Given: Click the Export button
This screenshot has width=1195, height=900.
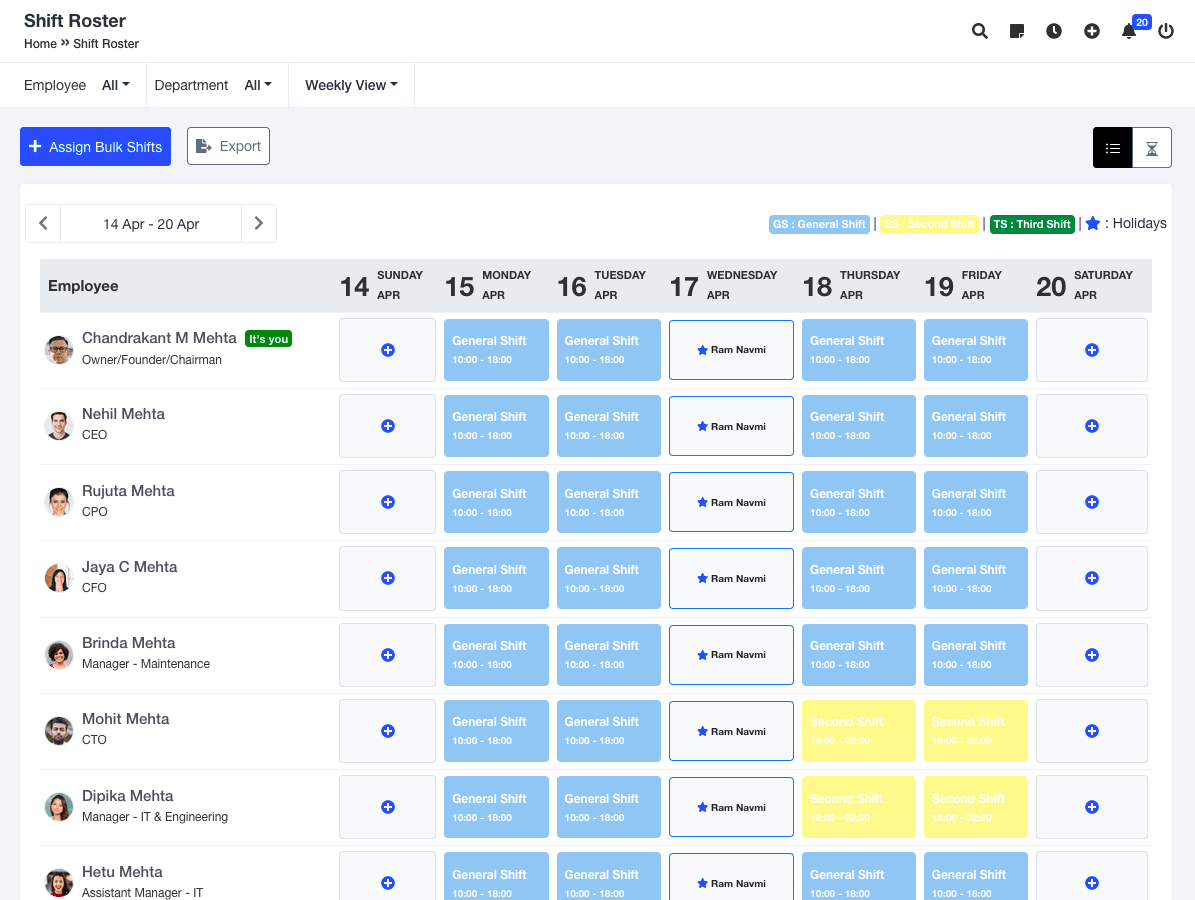Looking at the screenshot, I should point(228,146).
